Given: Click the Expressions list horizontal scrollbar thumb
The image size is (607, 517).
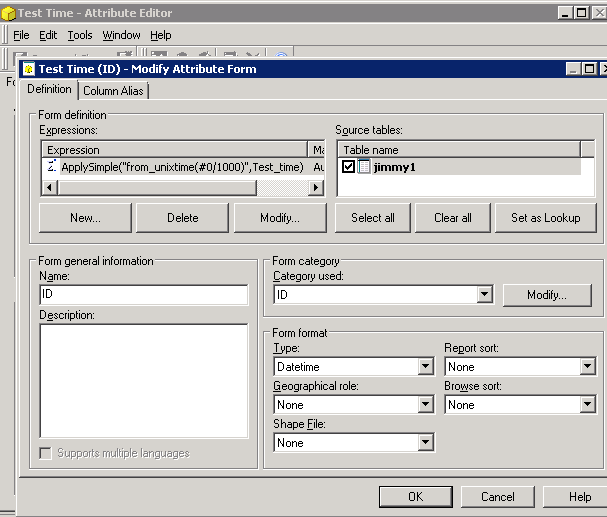Looking at the screenshot, I should [x=157, y=188].
